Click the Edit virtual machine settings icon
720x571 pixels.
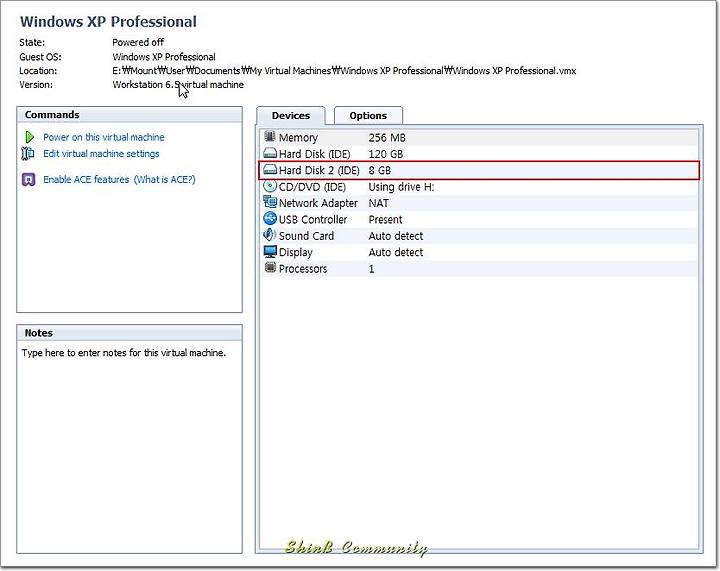click(x=28, y=153)
